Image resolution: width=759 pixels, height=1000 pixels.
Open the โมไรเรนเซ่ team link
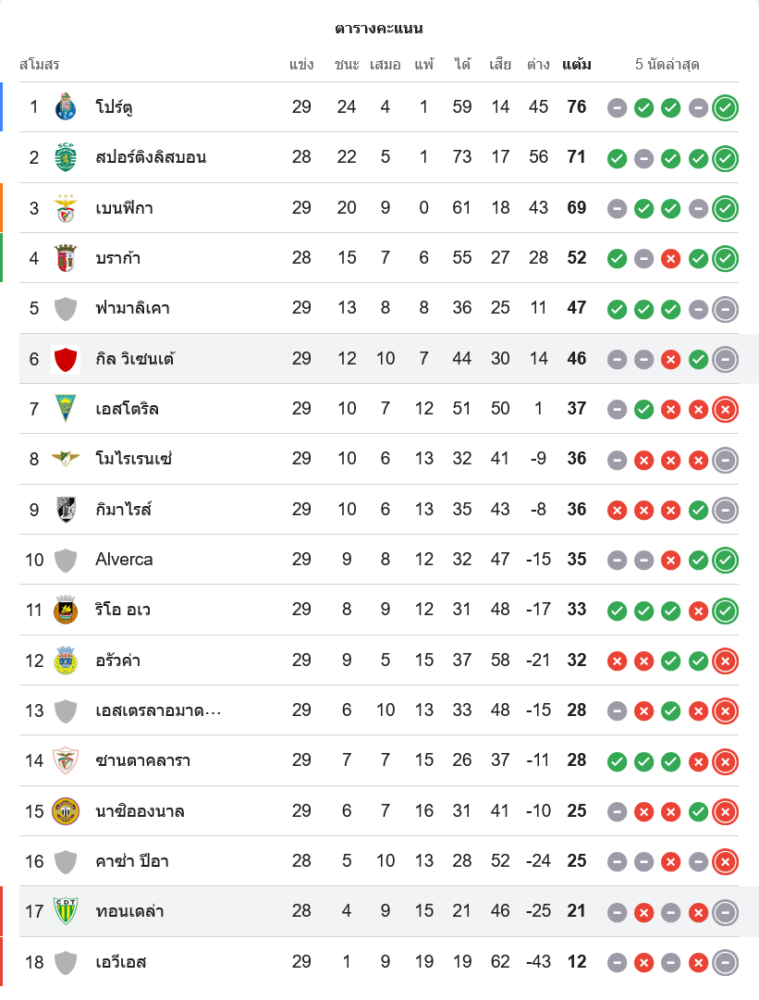(134, 459)
